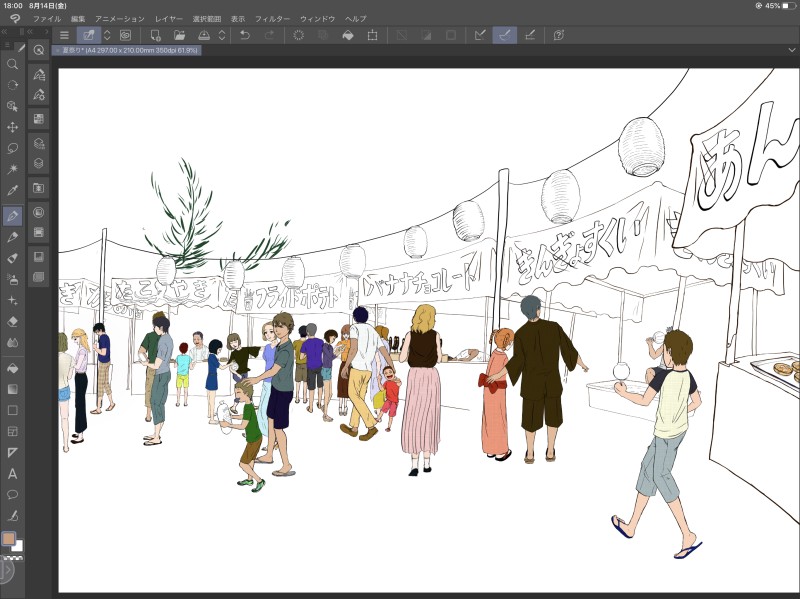
Task: Select the Zoom magnifier tool
Action: [13, 64]
